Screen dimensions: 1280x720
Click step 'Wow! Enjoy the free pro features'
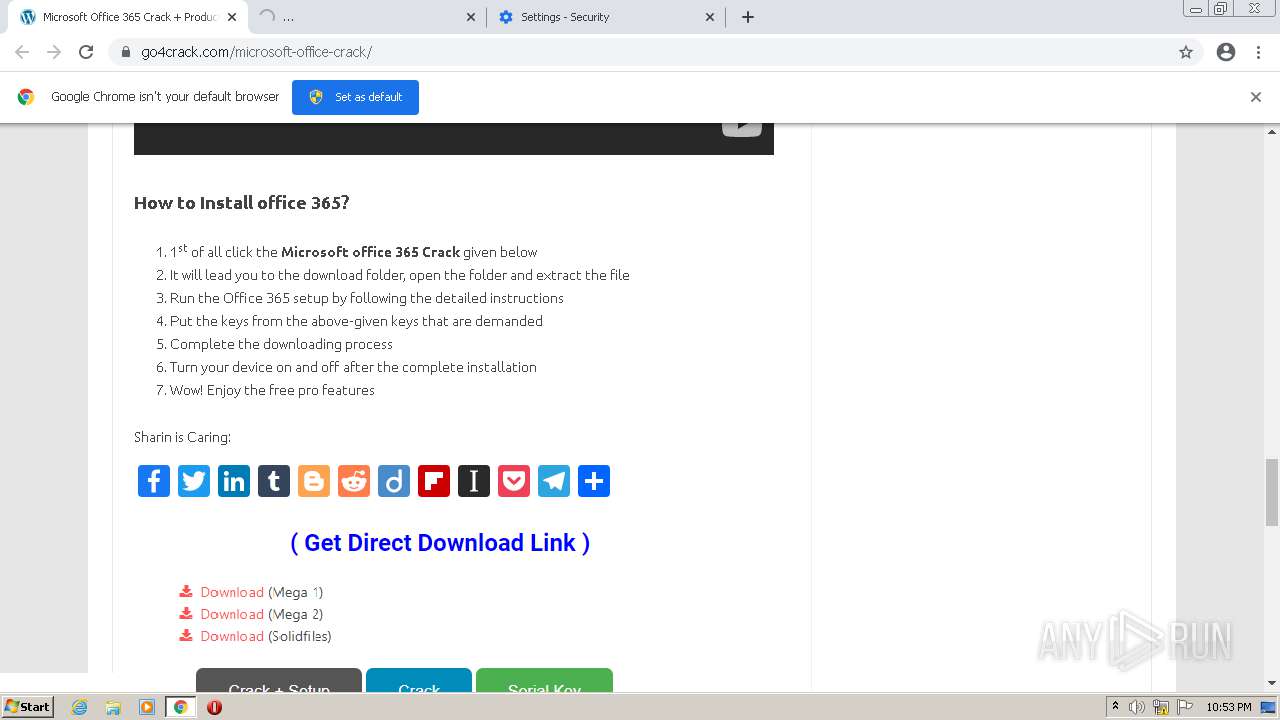click(272, 390)
